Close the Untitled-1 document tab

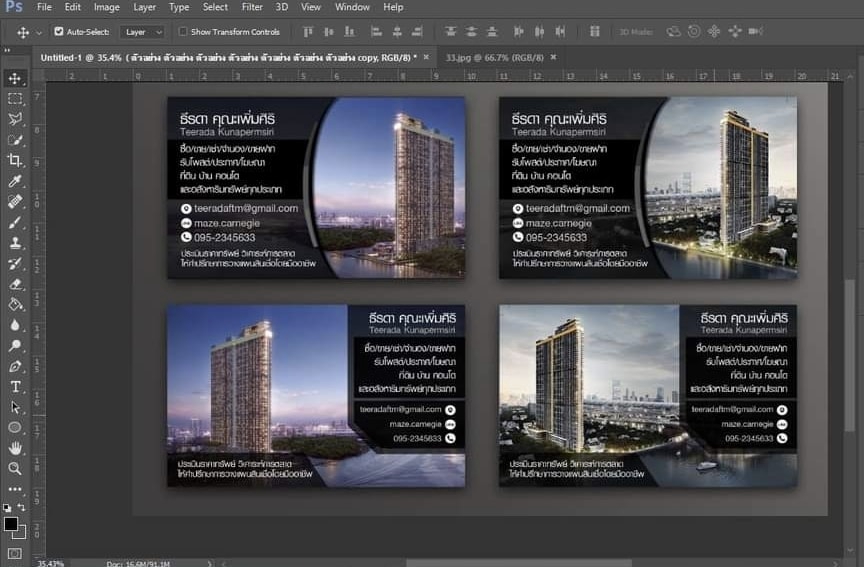[427, 57]
